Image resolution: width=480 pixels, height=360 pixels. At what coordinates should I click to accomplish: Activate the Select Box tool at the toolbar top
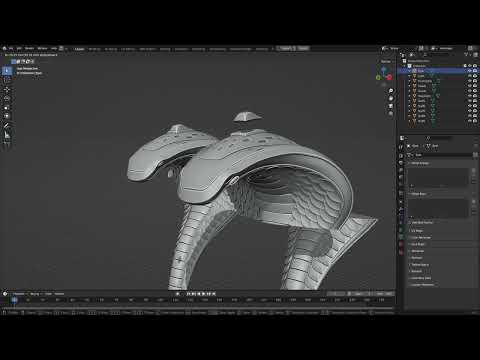(x=7, y=71)
